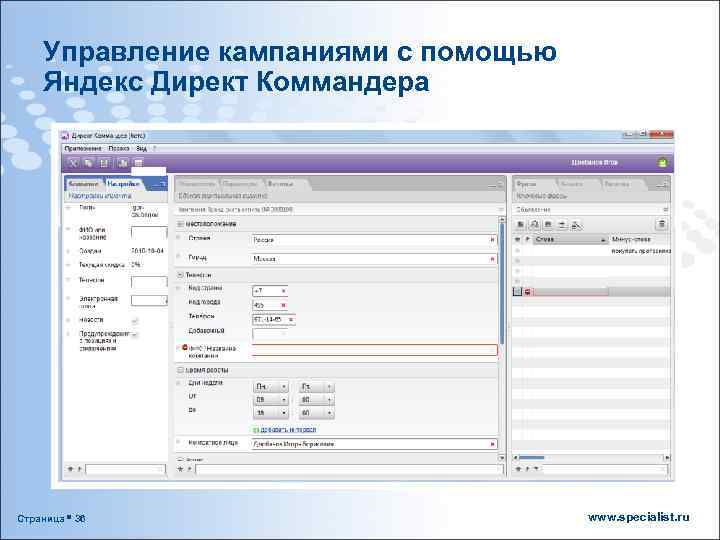Click the red flag icon in selected phrase row
The height and width of the screenshot is (540, 720).
point(528,292)
